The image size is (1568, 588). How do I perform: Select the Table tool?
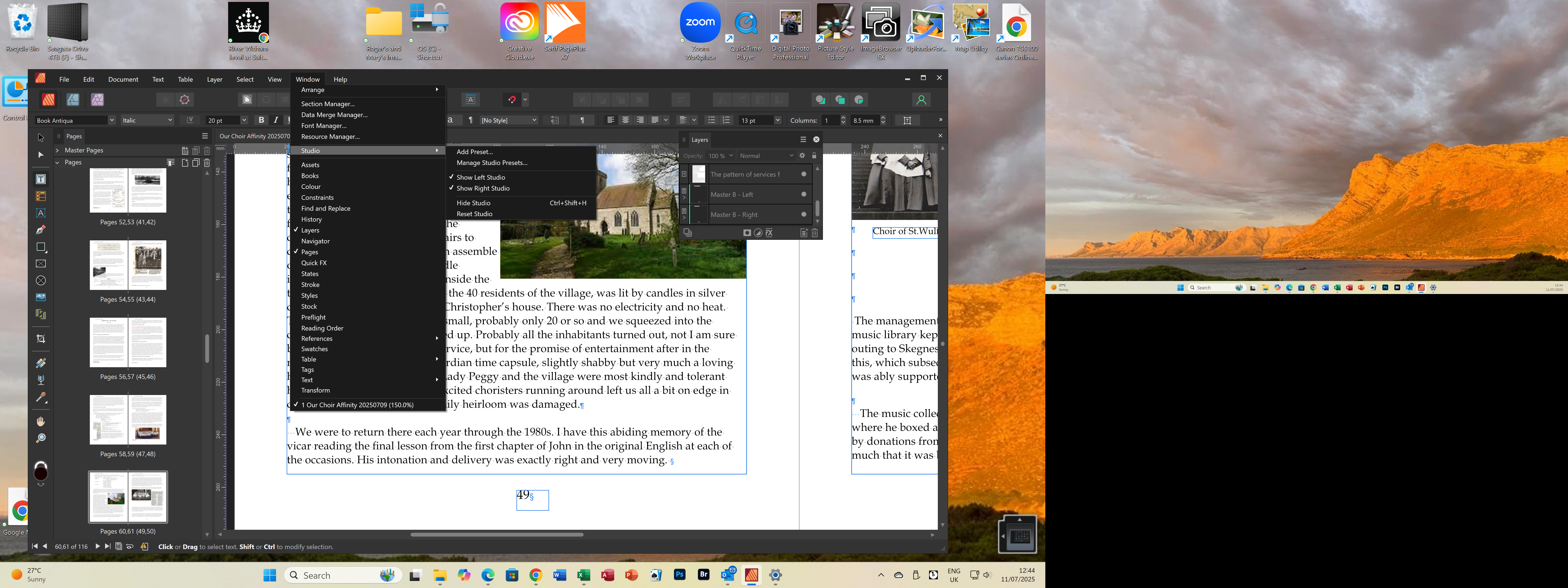pos(41,196)
